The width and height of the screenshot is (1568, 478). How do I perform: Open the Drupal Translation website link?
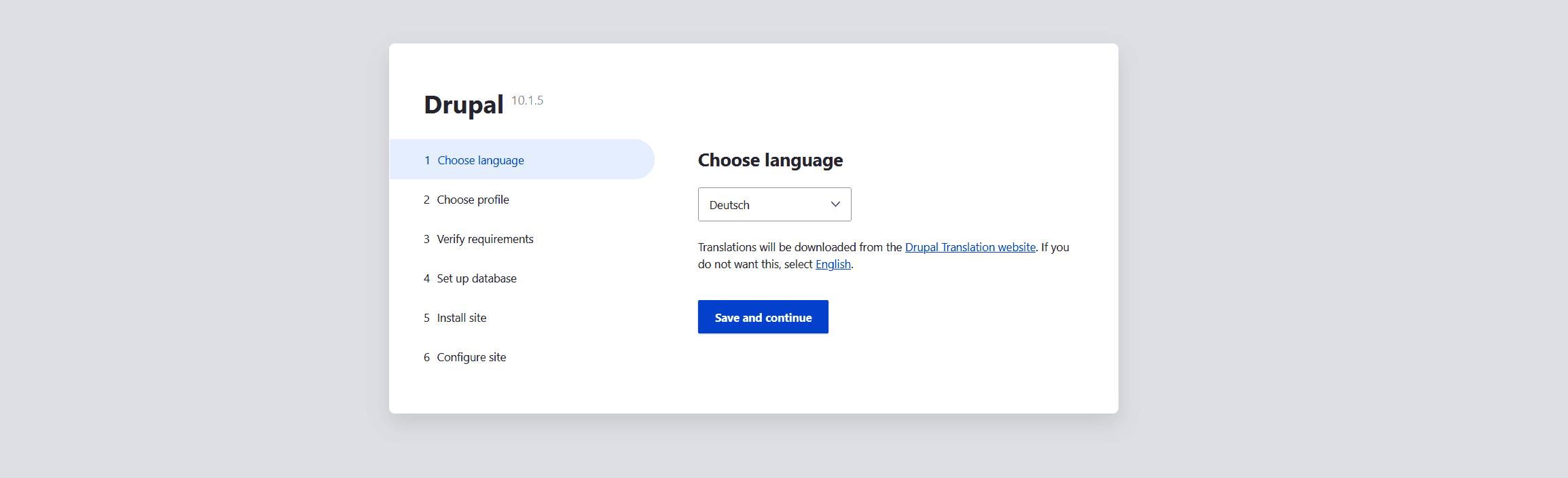[970, 247]
